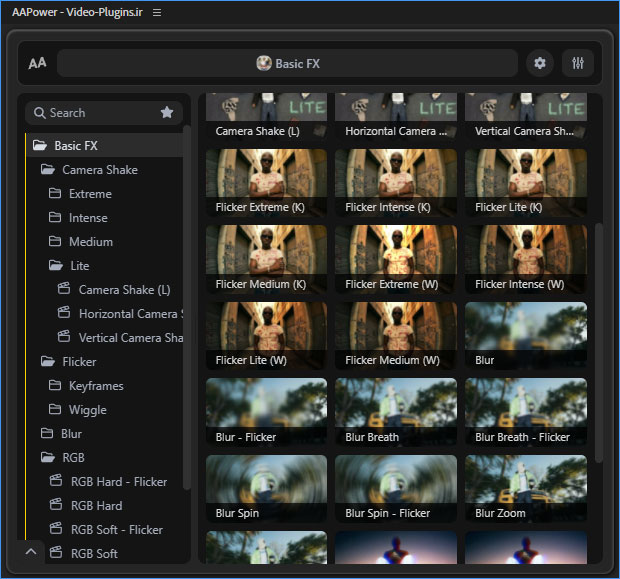Choose the Flicker Extreme (K) preset thumbnail
Image resolution: width=620 pixels, height=579 pixels.
click(x=266, y=183)
